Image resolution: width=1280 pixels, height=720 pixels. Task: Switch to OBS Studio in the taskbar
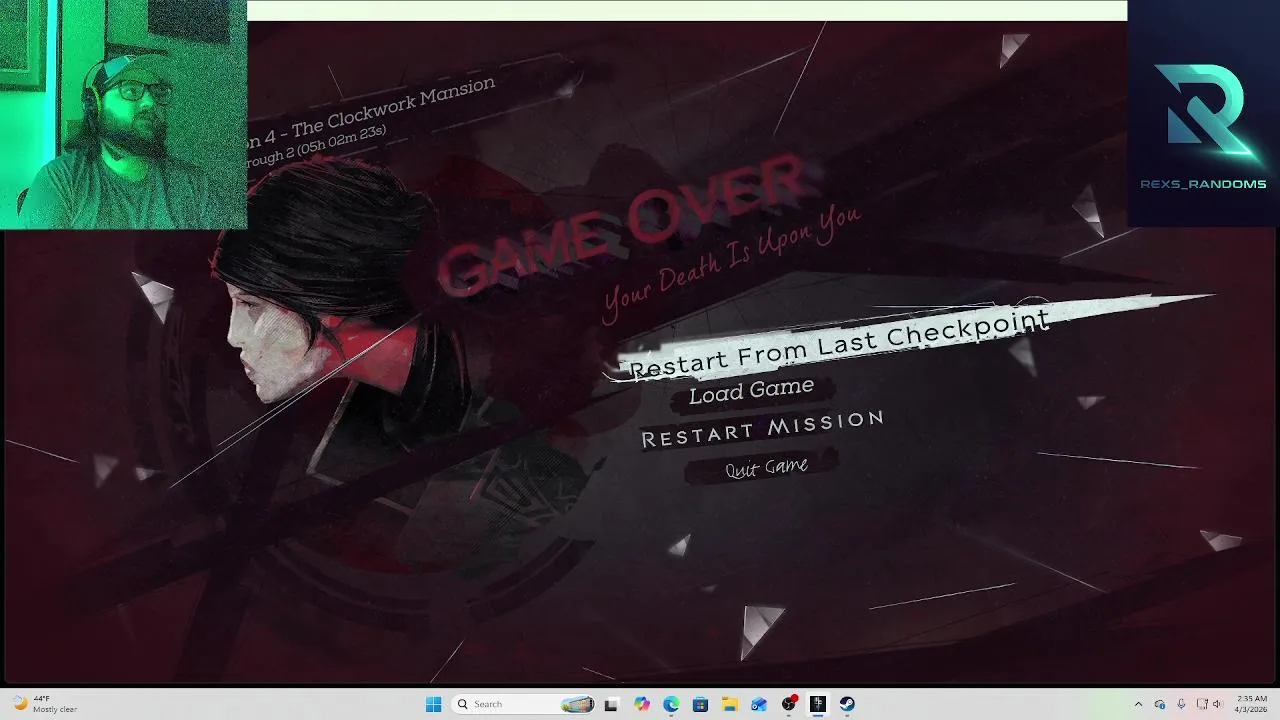(x=789, y=704)
